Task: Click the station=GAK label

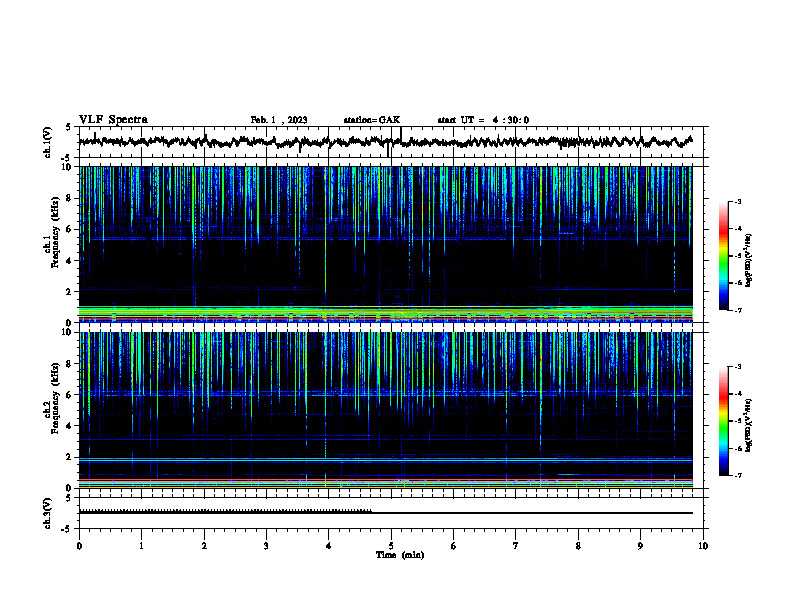Action: click(372, 120)
